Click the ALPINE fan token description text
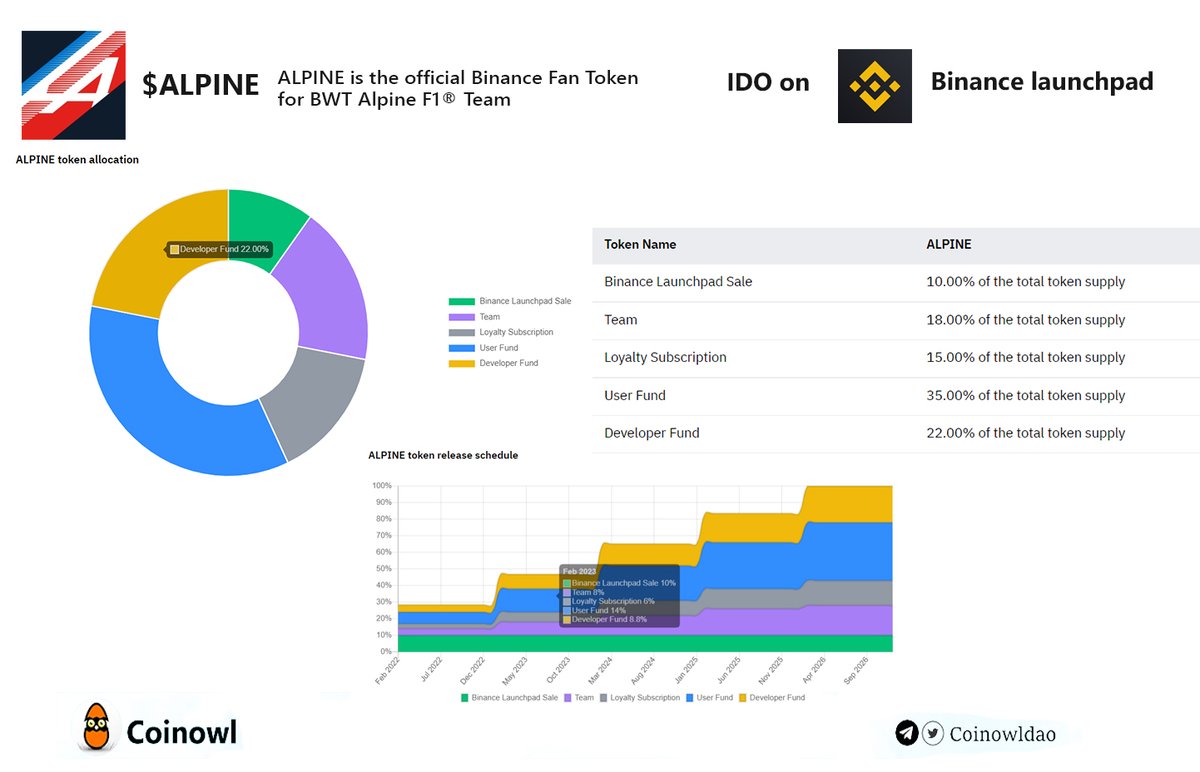Image resolution: width=1200 pixels, height=772 pixels. [x=458, y=88]
